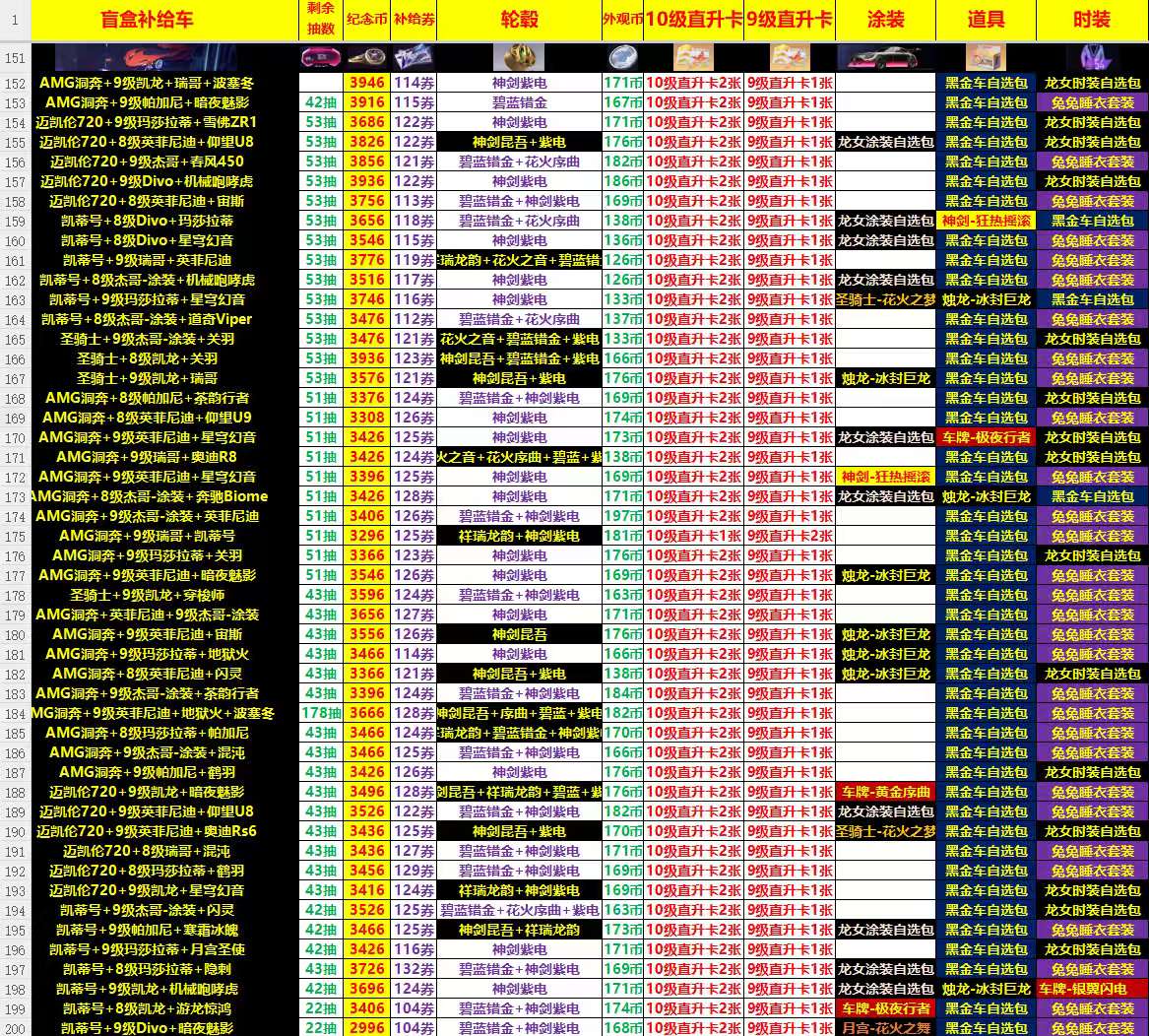Select row number 160 header
This screenshot has height=1036, width=1149.
(15, 240)
